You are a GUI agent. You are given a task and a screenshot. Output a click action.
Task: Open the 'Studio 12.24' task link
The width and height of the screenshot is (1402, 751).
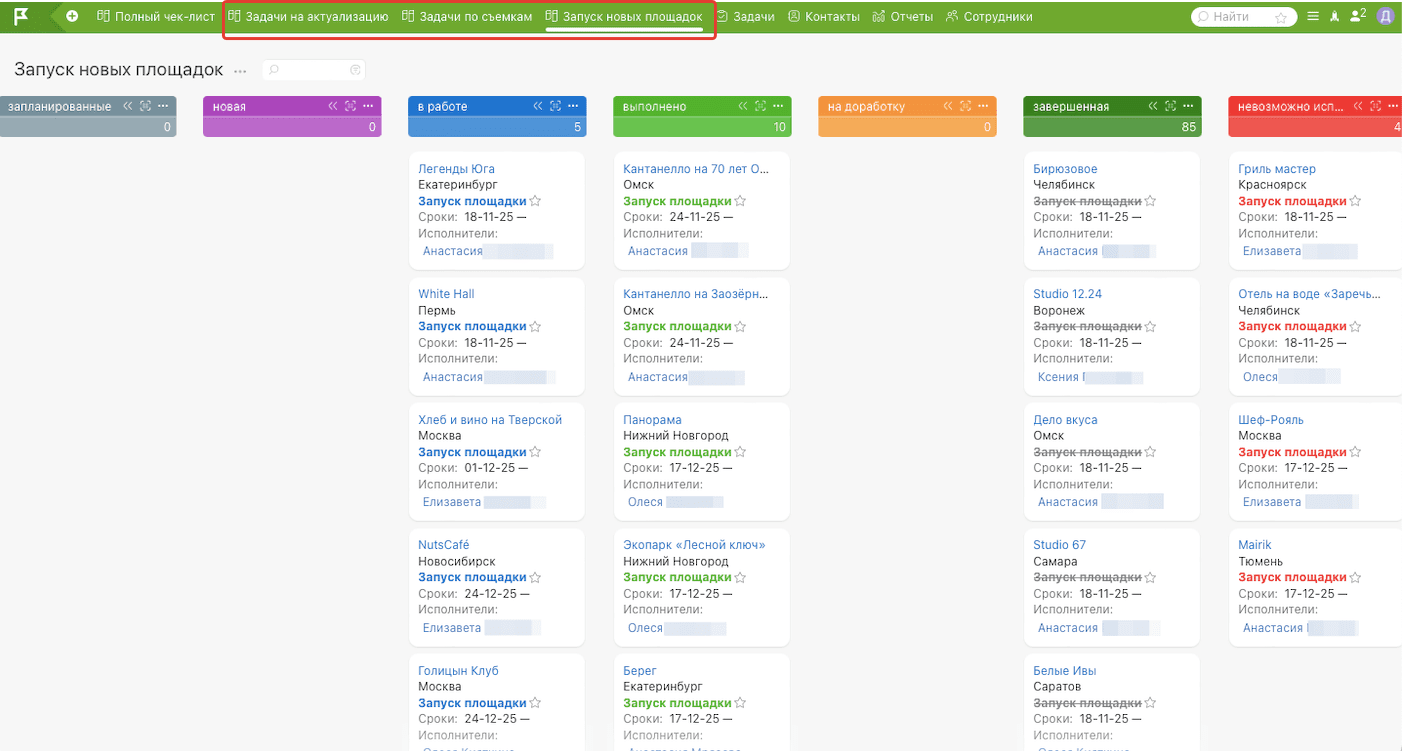(1067, 294)
